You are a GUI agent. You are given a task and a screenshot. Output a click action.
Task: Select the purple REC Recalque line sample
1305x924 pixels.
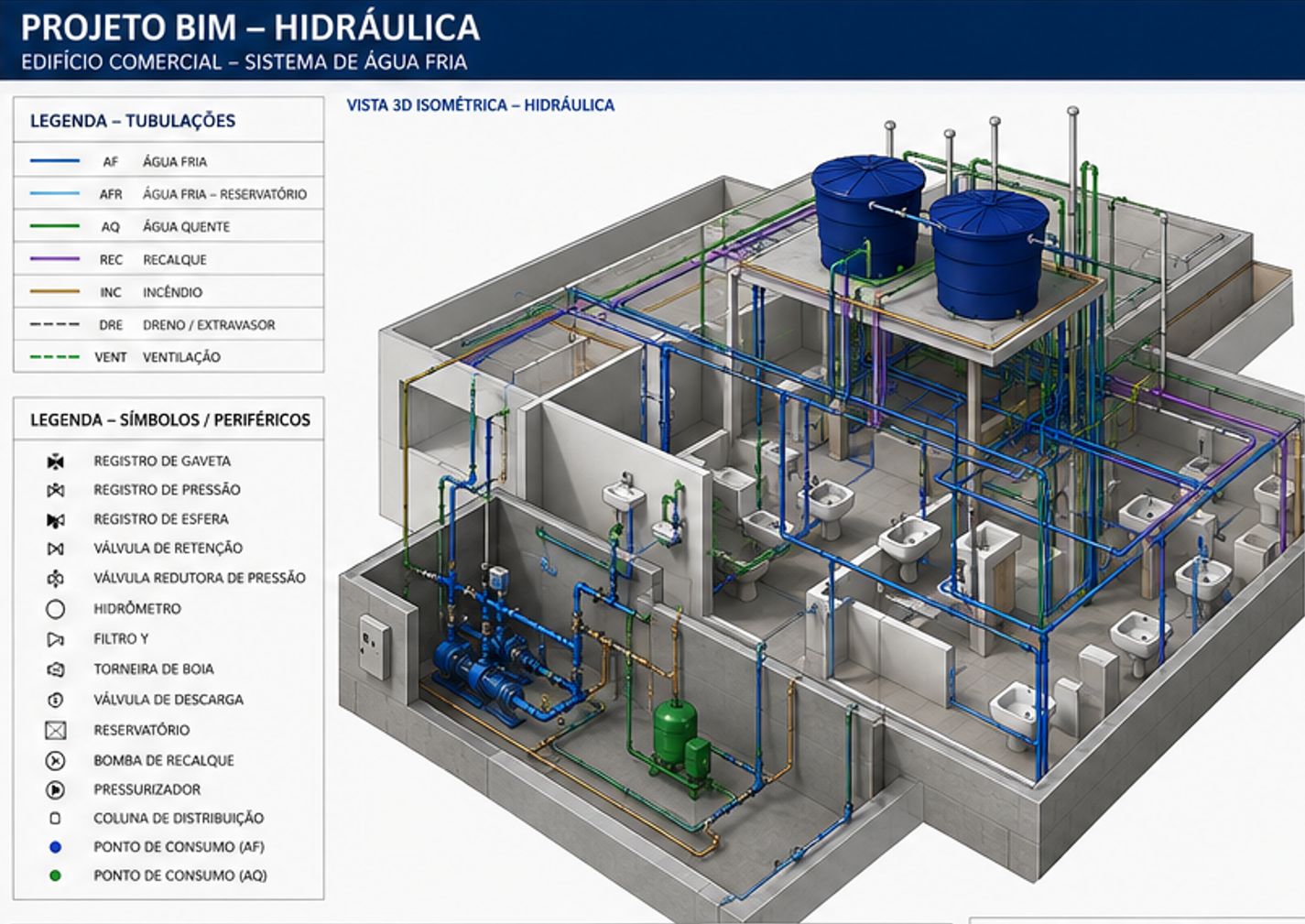coord(55,259)
